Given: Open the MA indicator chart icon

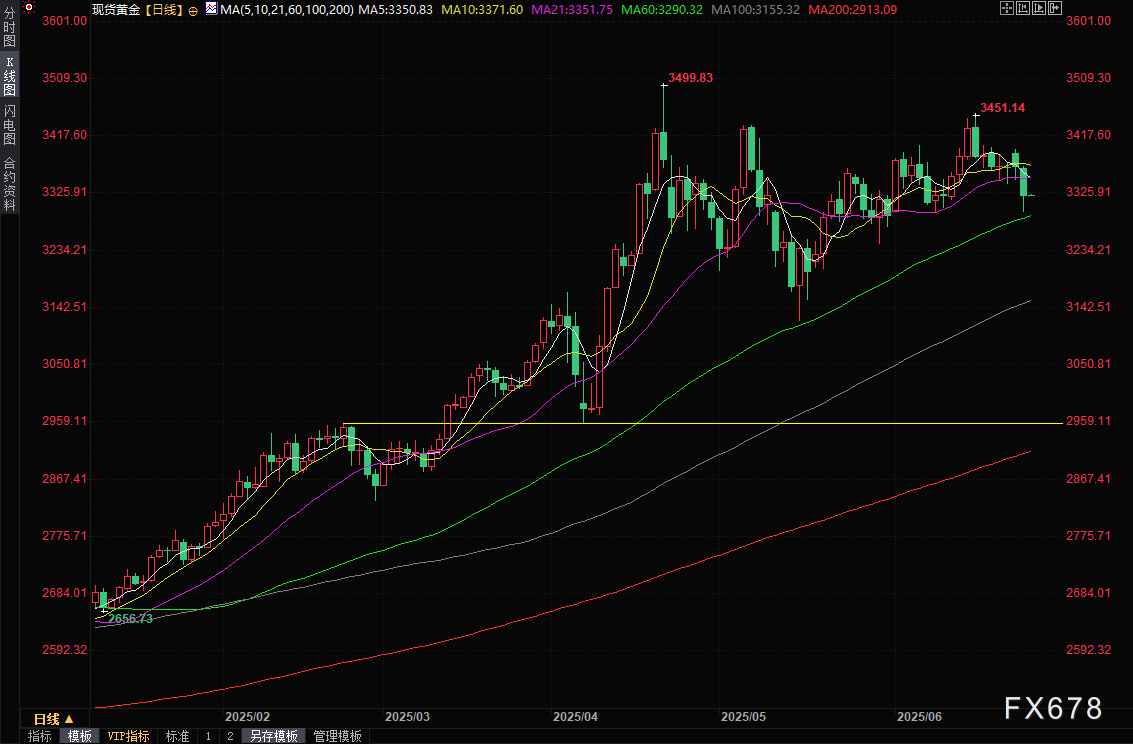Looking at the screenshot, I should tap(210, 9).
